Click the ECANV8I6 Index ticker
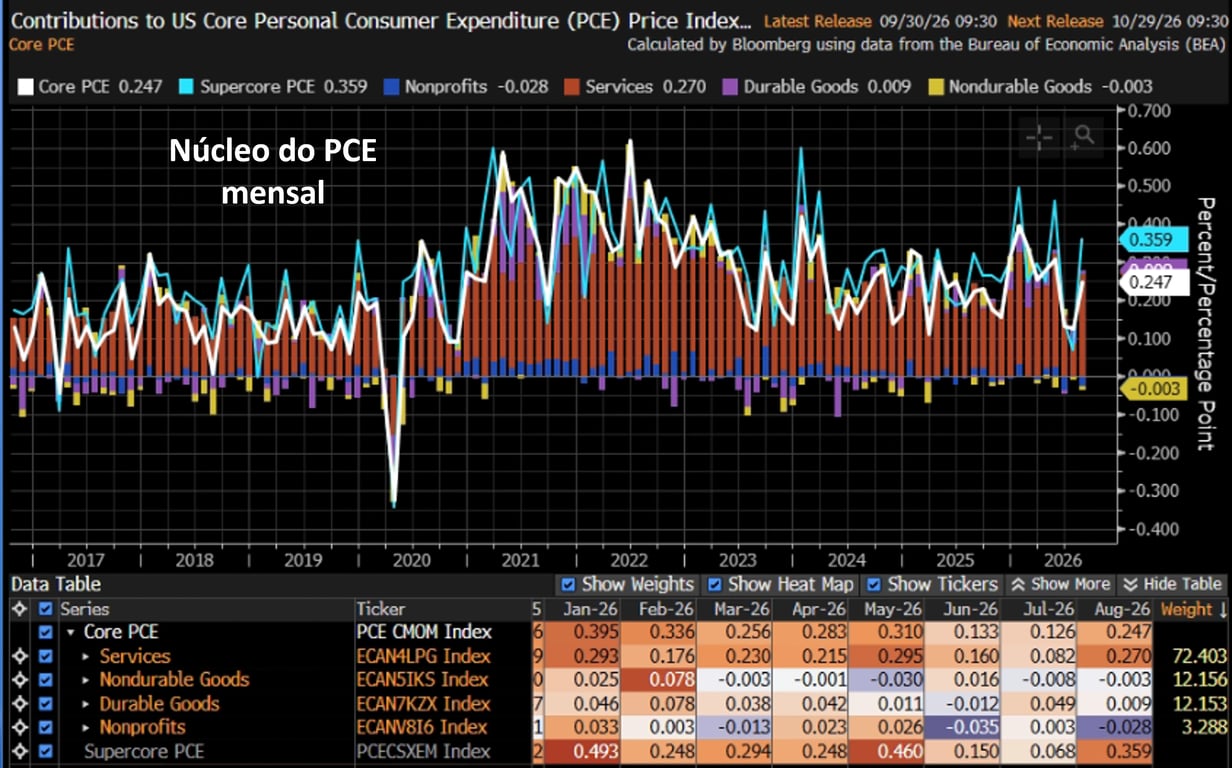 [424, 727]
